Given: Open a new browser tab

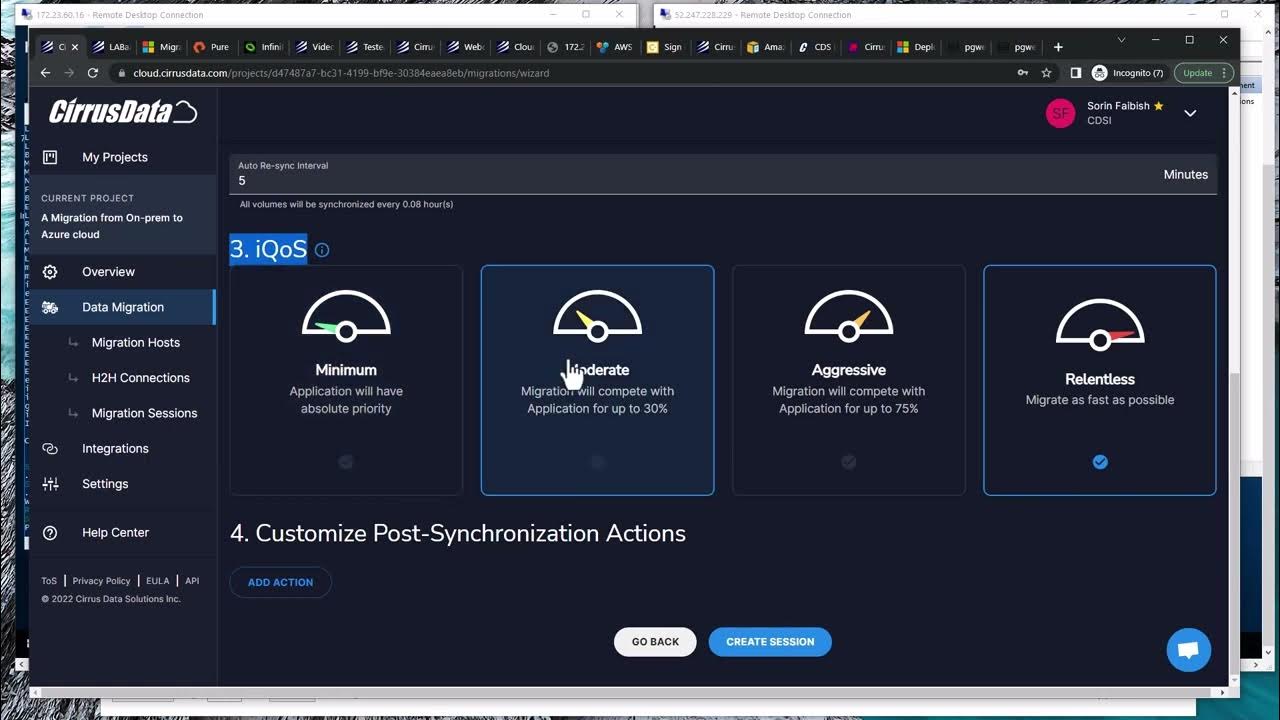Looking at the screenshot, I should click(1059, 47).
